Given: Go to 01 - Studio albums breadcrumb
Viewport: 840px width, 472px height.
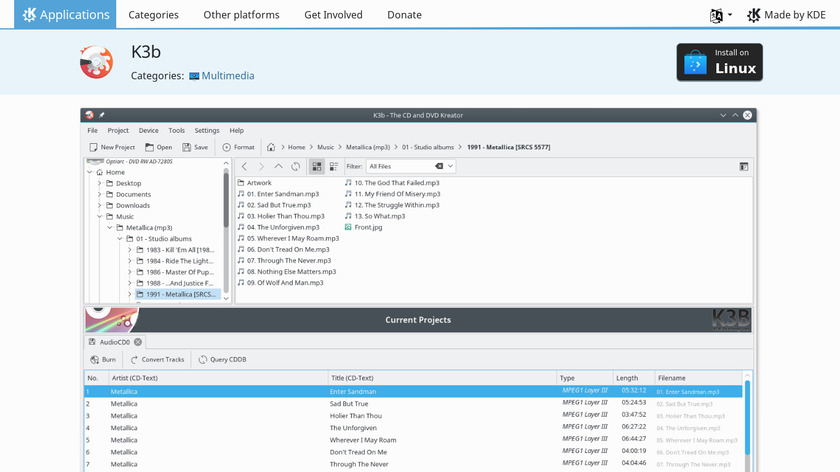Looking at the screenshot, I should click(428, 147).
